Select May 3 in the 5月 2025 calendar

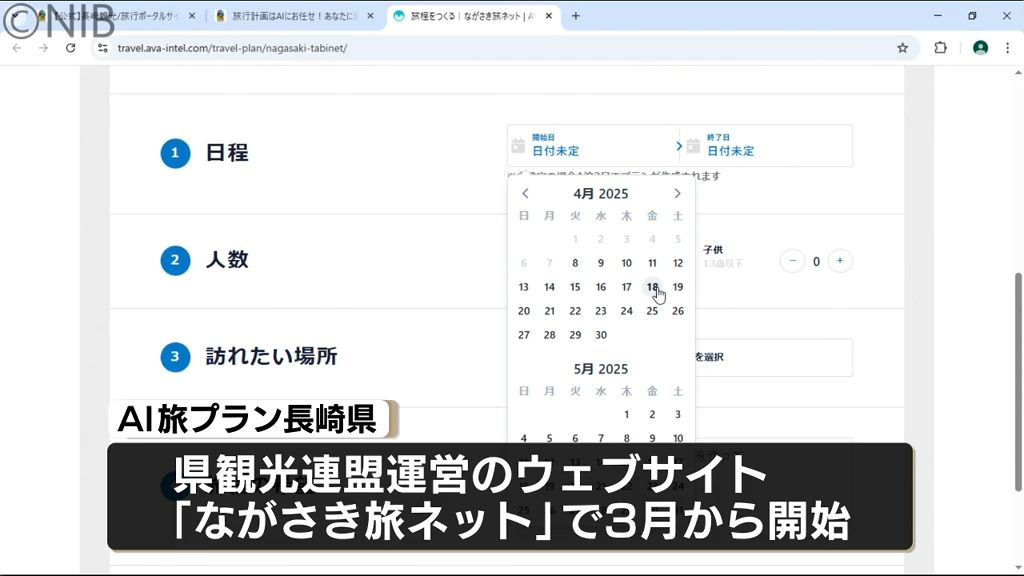[x=678, y=415]
